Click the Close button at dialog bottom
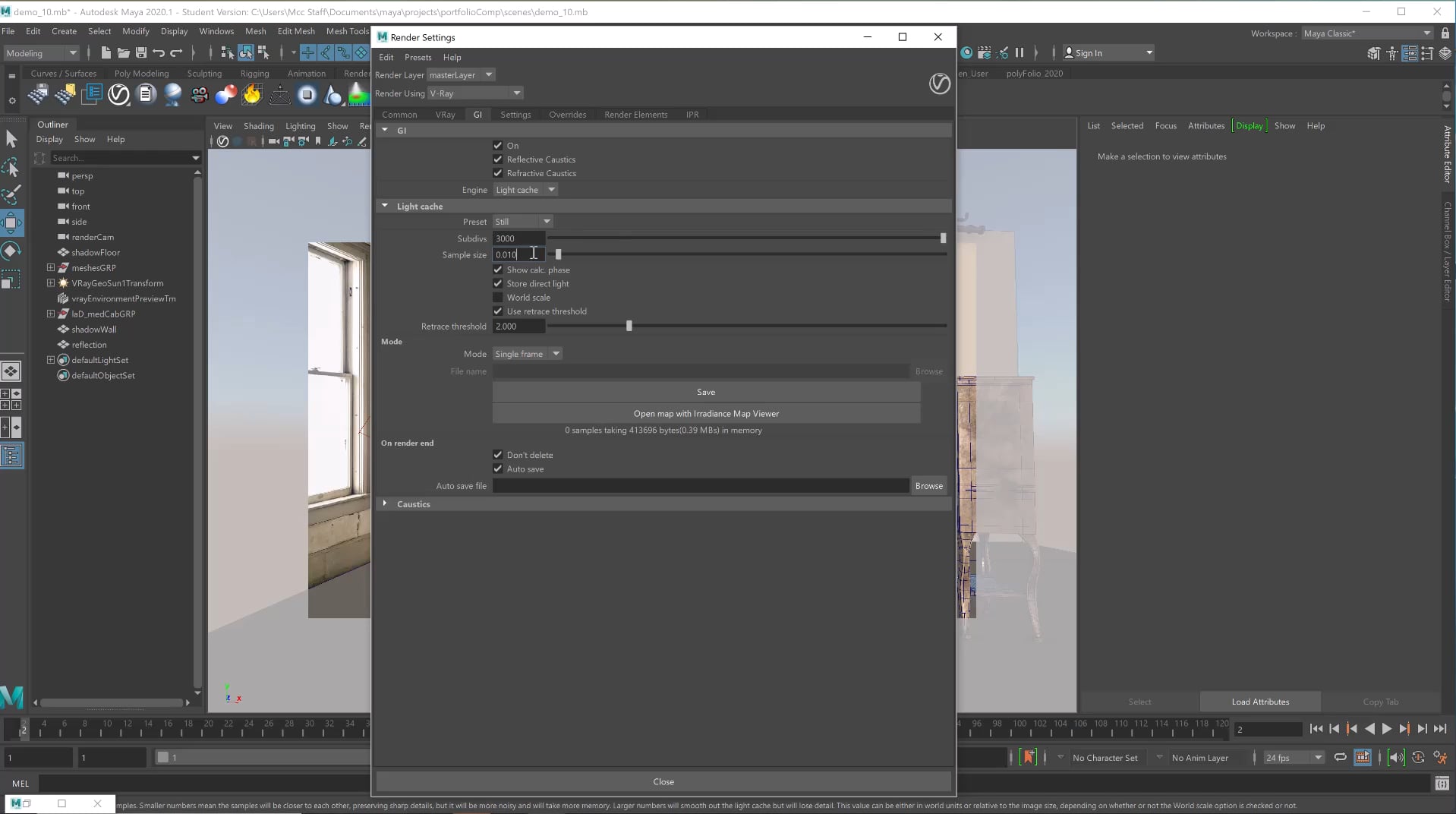This screenshot has height=814, width=1456. [663, 781]
